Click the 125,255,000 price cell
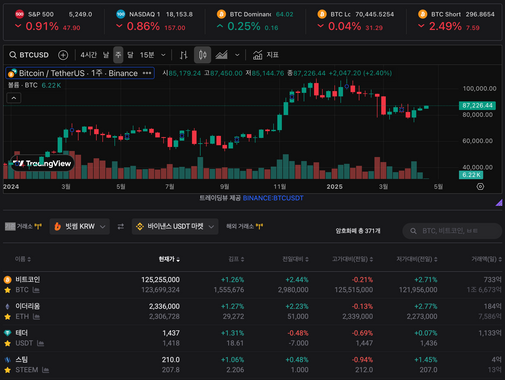The image size is (505, 380). [x=160, y=280]
